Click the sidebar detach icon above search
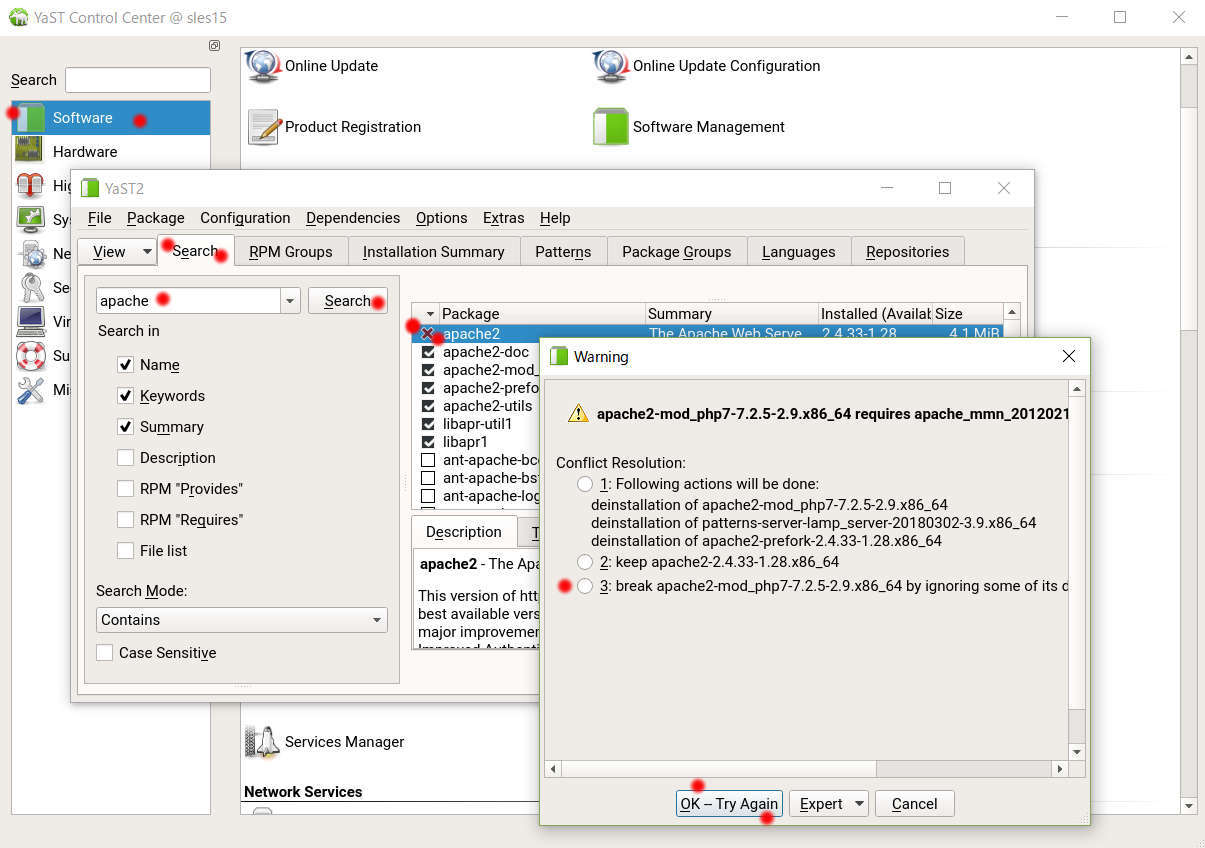This screenshot has width=1205, height=848. point(214,46)
